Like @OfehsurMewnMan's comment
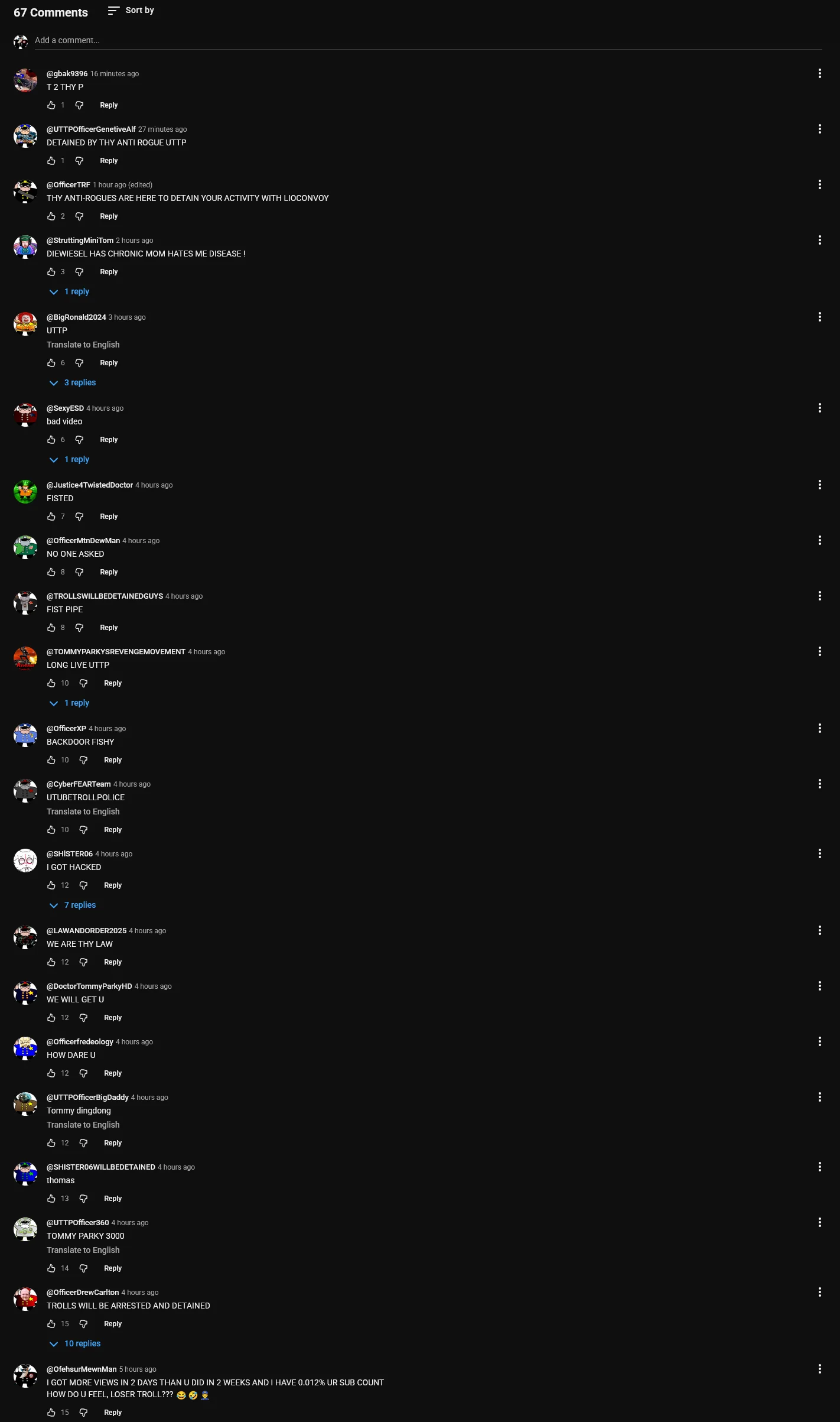The width and height of the screenshot is (840, 1422). point(51,1413)
